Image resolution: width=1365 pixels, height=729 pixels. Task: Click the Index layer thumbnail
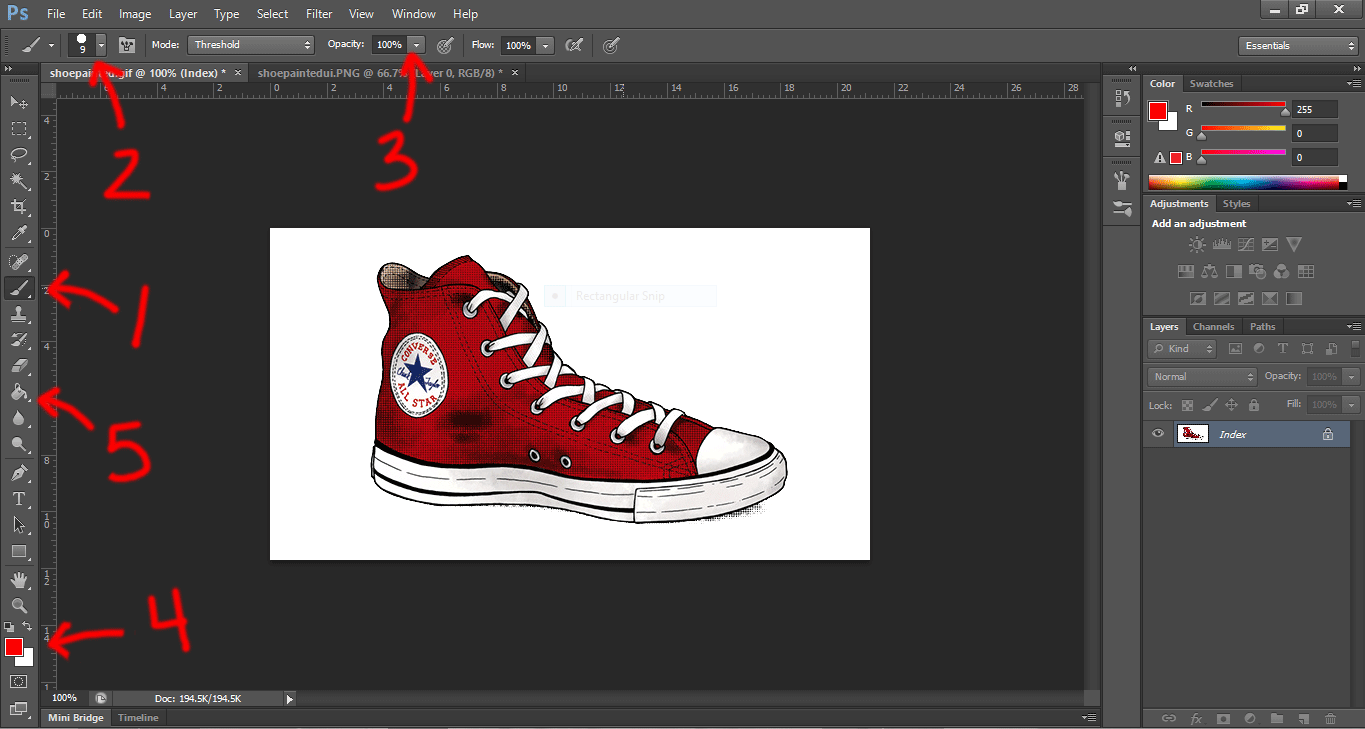(x=1192, y=434)
